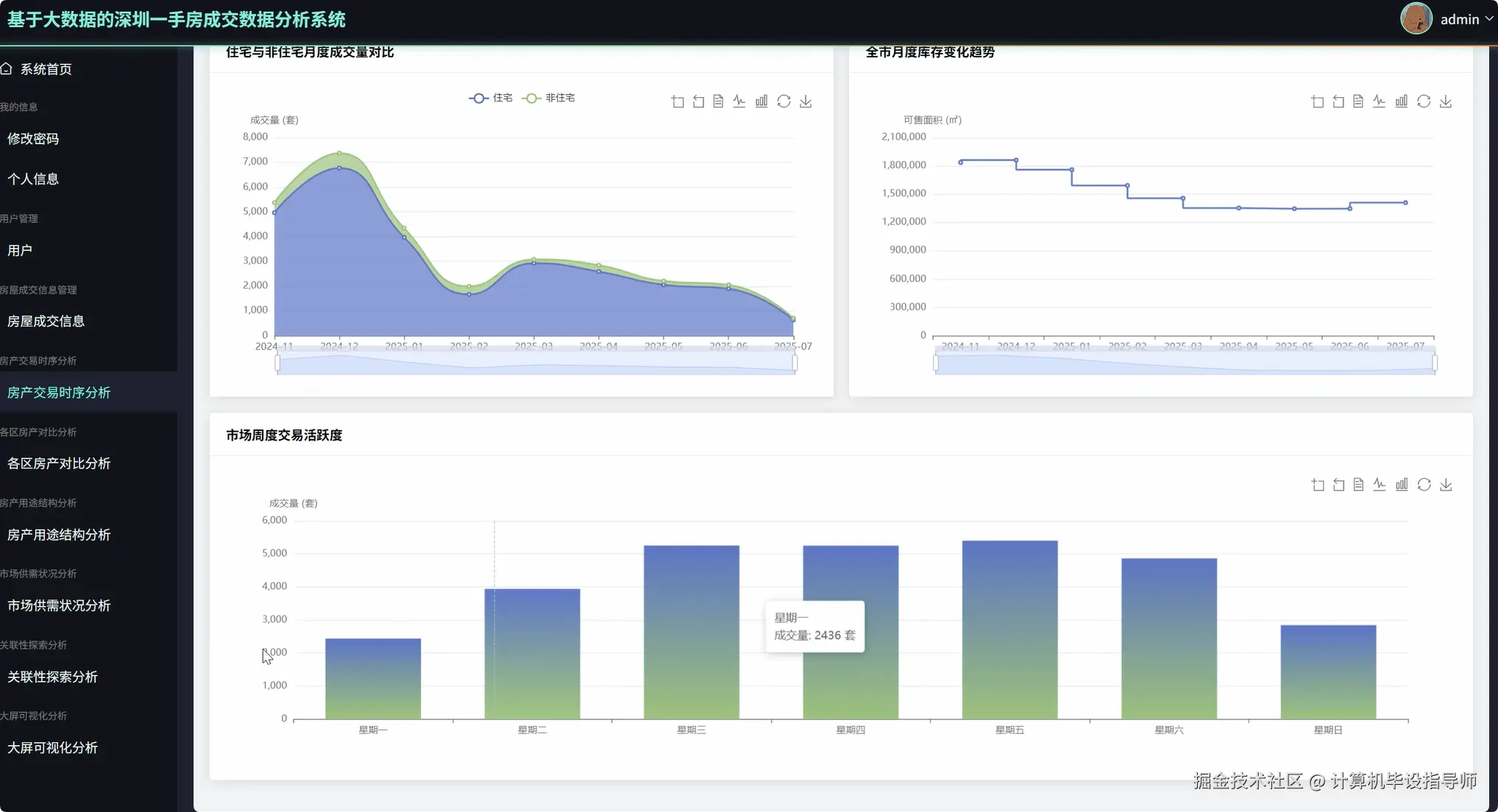Screen dimensions: 1498x812
Task: Download weekly activity chart as image
Action: 1446,485
